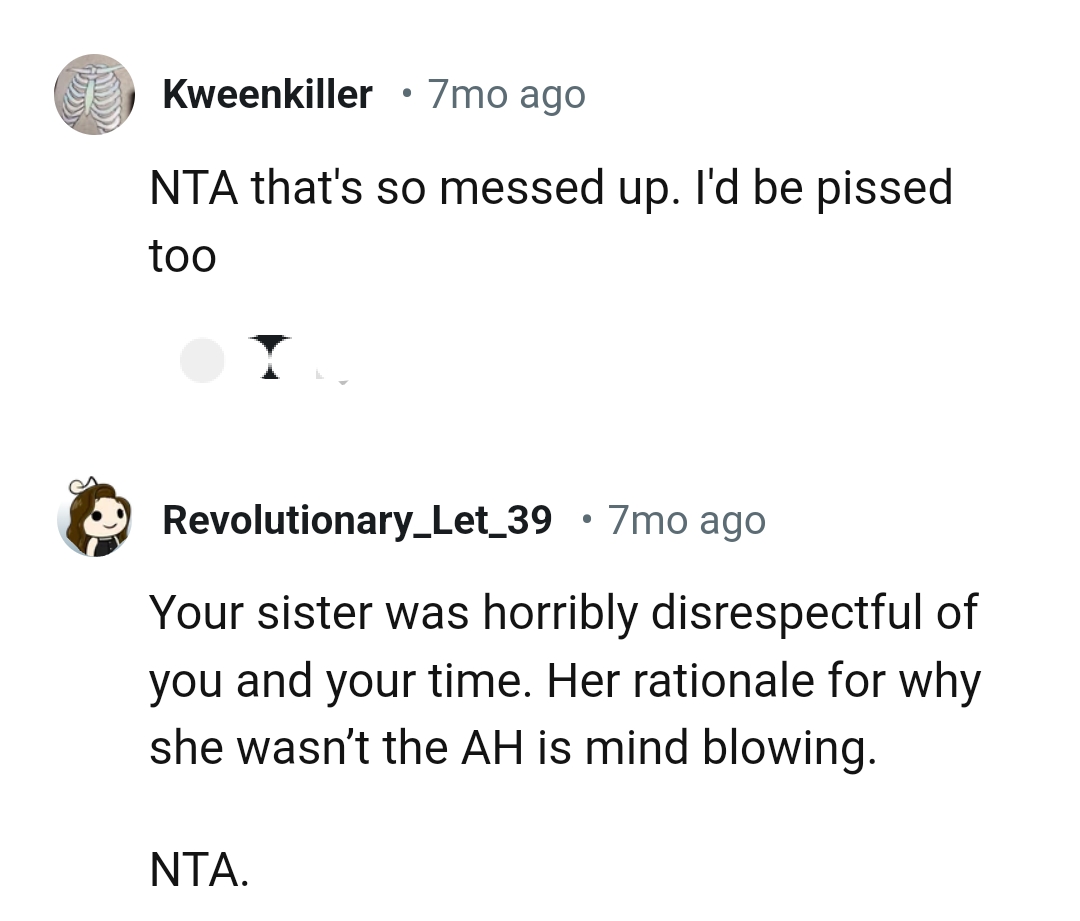Screen dimensions: 1080x921
Task: Click the upvote icon under Kweenkiller's comment
Action: click(203, 360)
